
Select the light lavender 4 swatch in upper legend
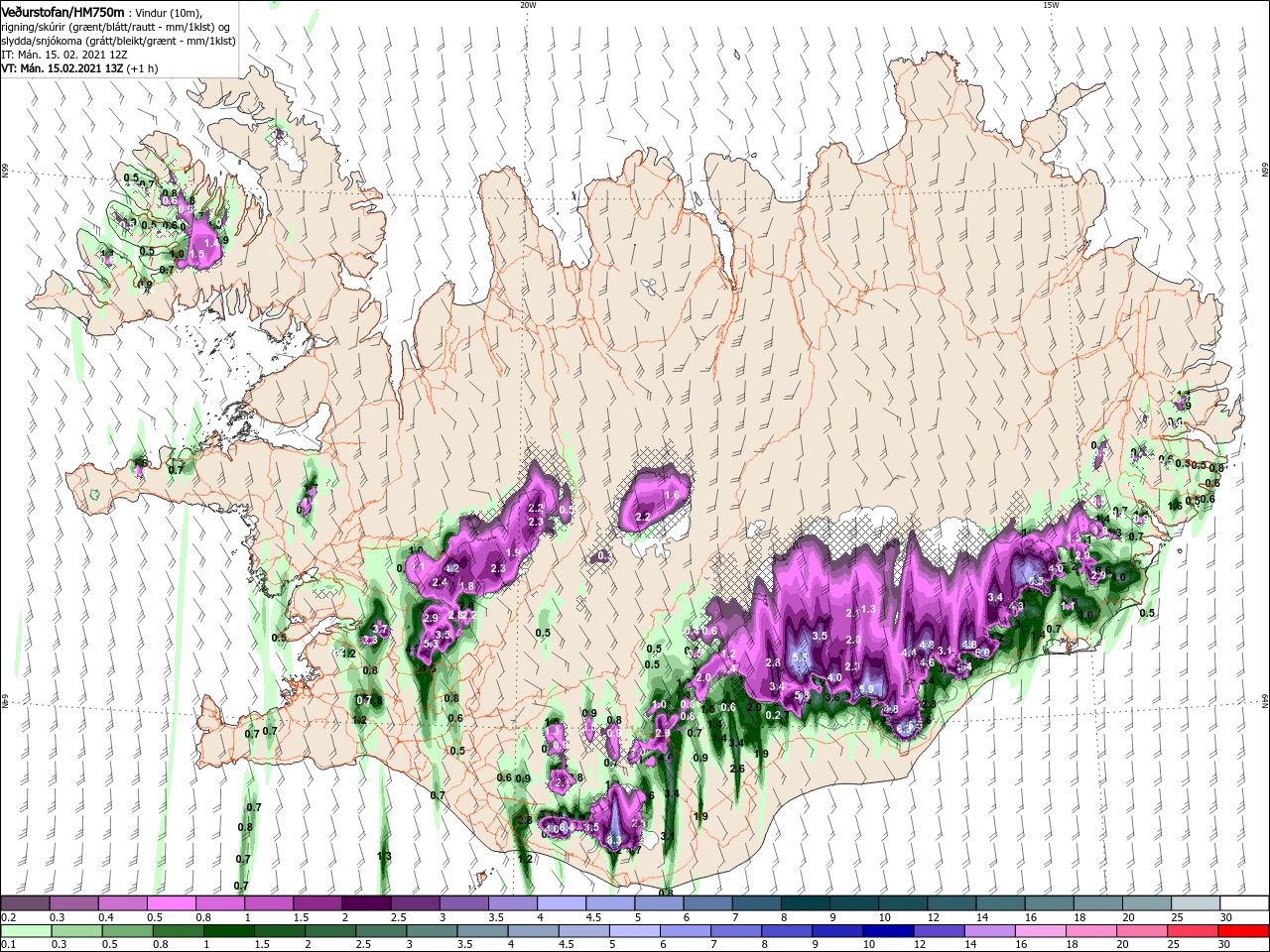[x=560, y=903]
